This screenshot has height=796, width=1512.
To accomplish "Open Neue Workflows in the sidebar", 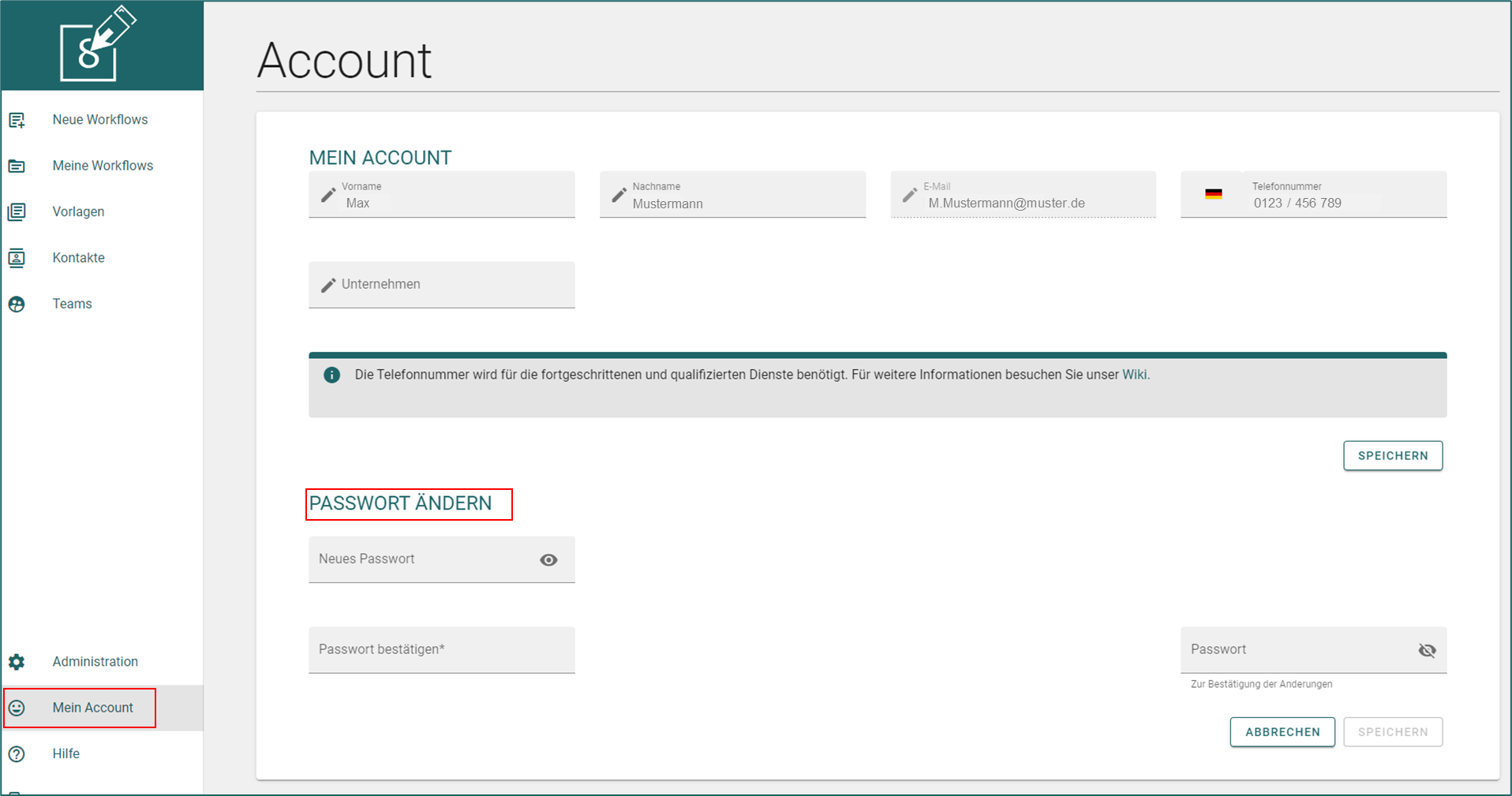I will 102,120.
